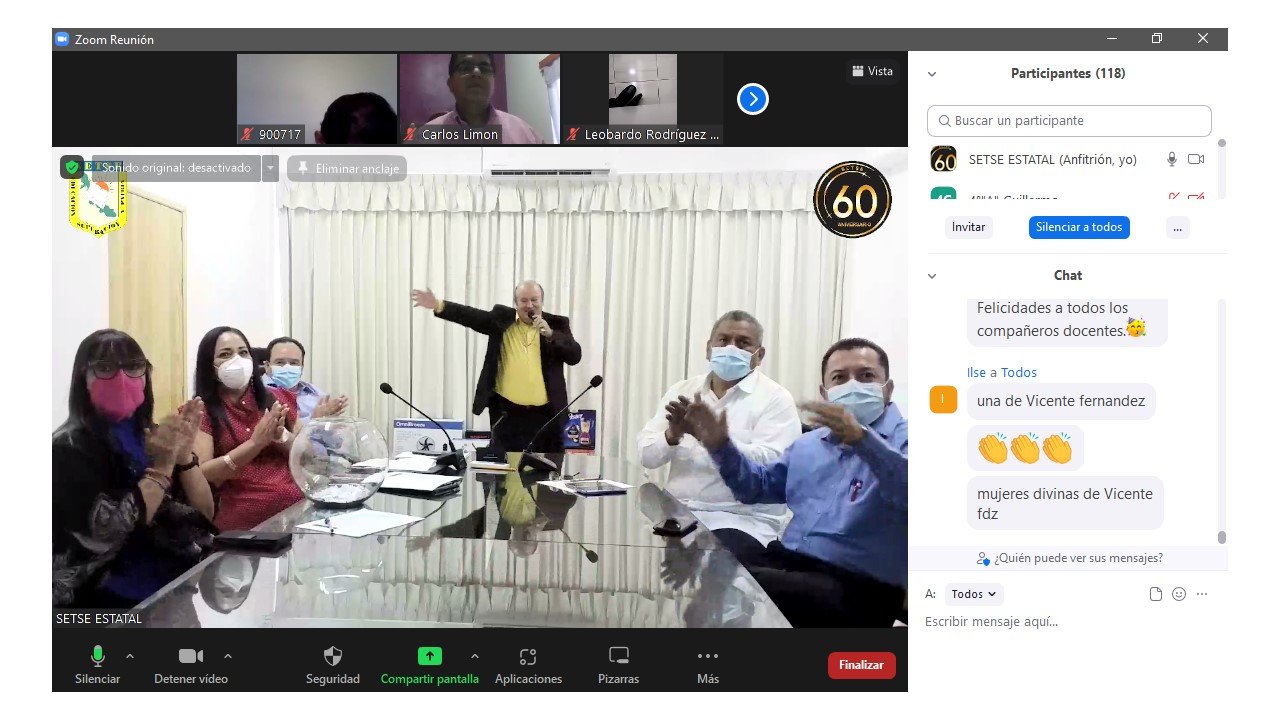Open ¿Quién puede ver sus mensajes? link
The height and width of the screenshot is (720, 1280).
pyautogui.click(x=1069, y=558)
